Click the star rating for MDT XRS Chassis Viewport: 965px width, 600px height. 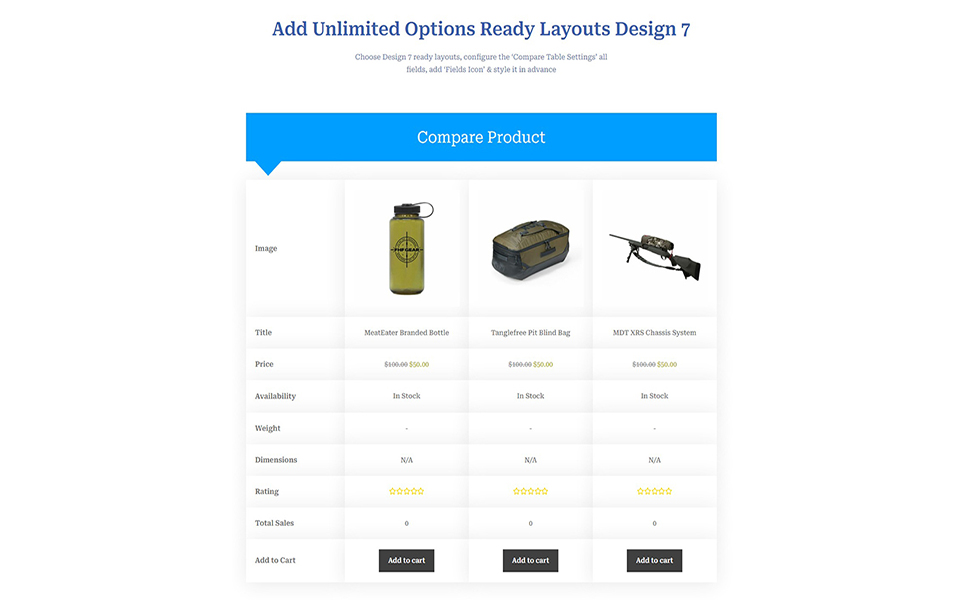tap(654, 492)
